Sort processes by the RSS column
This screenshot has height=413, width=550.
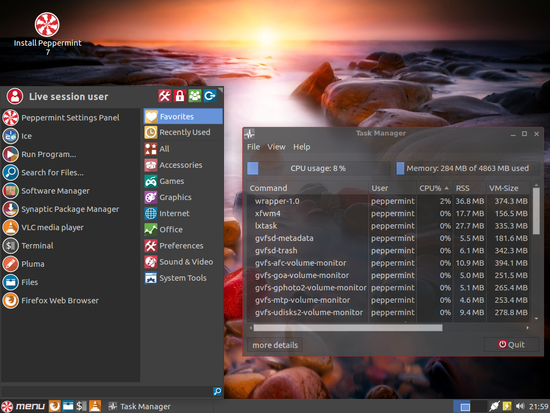(469, 188)
